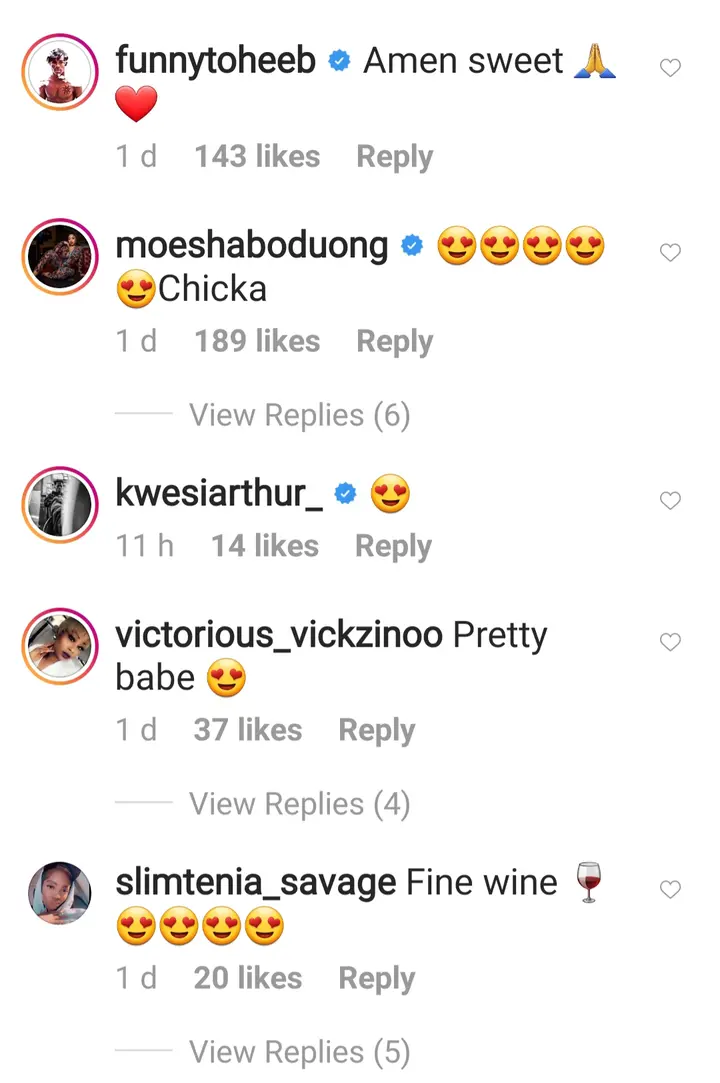Screen dimensions: 720x1083
Task: Open funnytoheeb's profile picture
Action: tap(59, 74)
